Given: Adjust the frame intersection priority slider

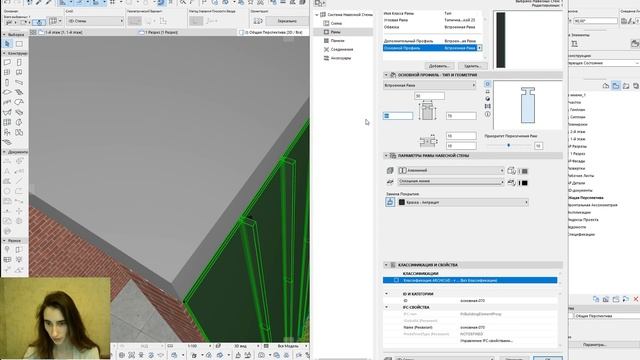Looking at the screenshot, I should (x=509, y=145).
